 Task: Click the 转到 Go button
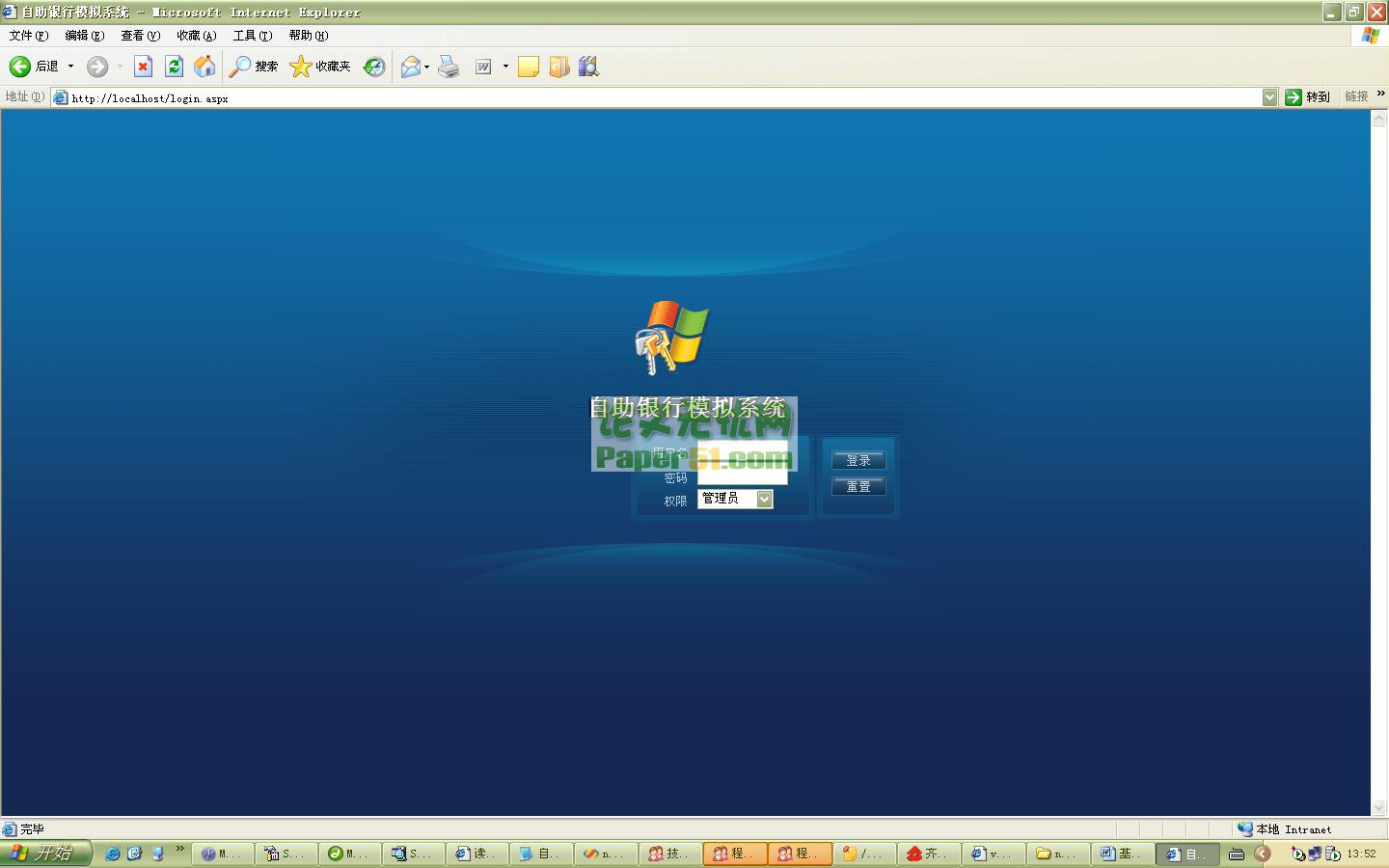point(1308,97)
